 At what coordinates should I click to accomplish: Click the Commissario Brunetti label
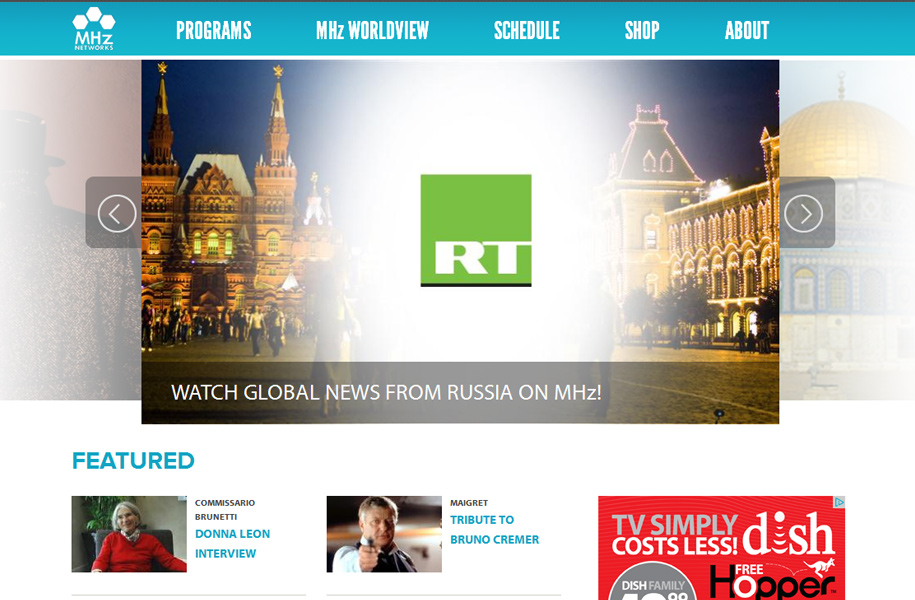pos(225,510)
